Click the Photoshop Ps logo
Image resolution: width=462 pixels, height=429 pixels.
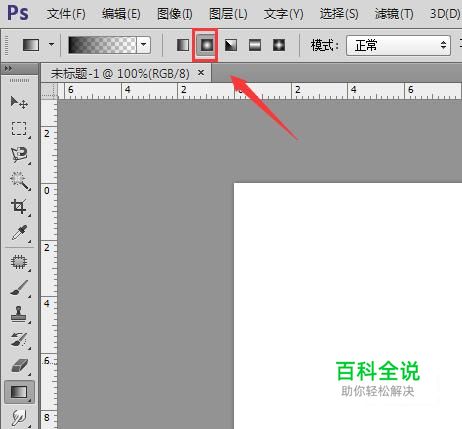(18, 13)
